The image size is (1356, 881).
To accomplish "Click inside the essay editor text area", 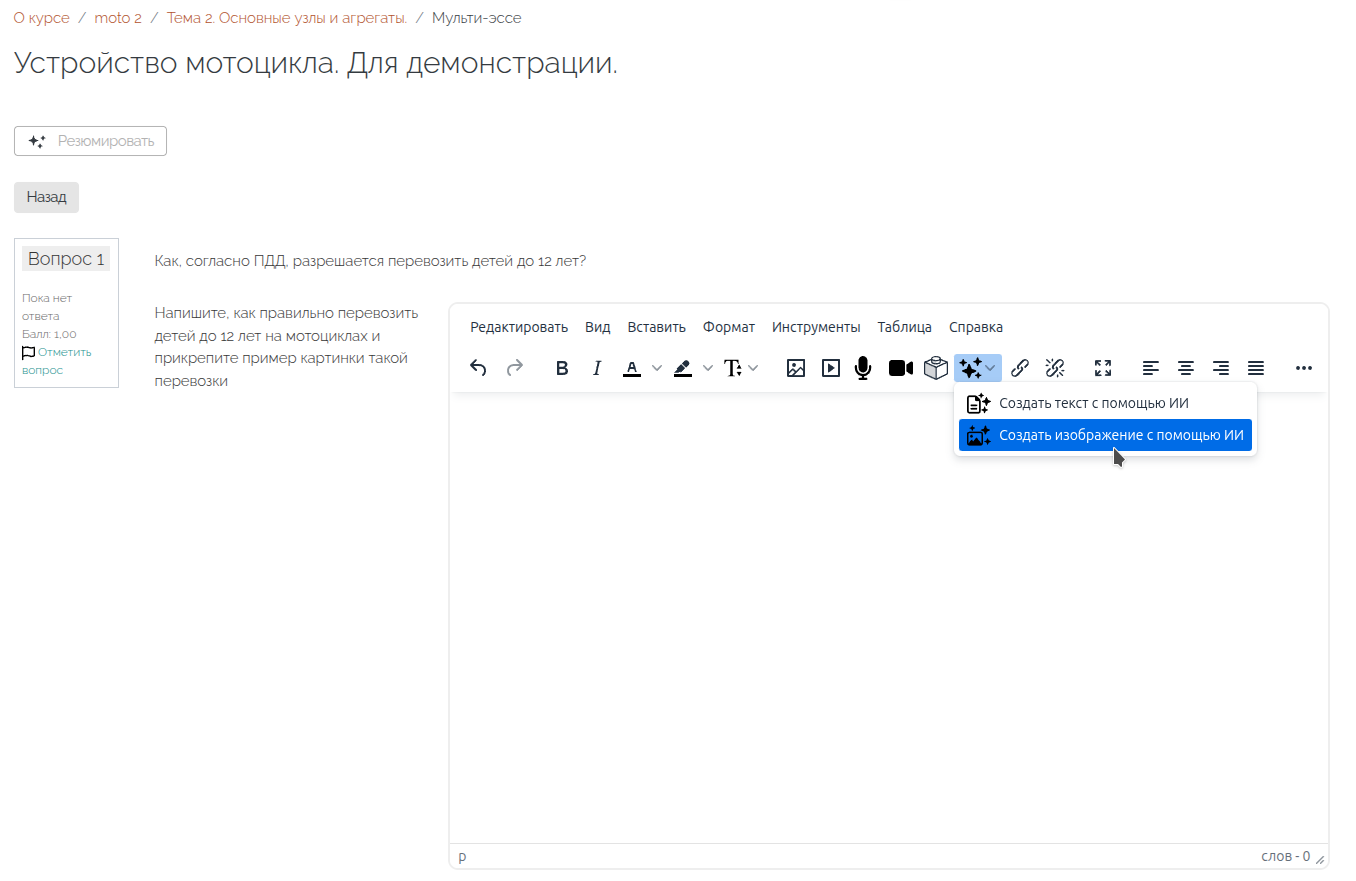I will point(889,617).
